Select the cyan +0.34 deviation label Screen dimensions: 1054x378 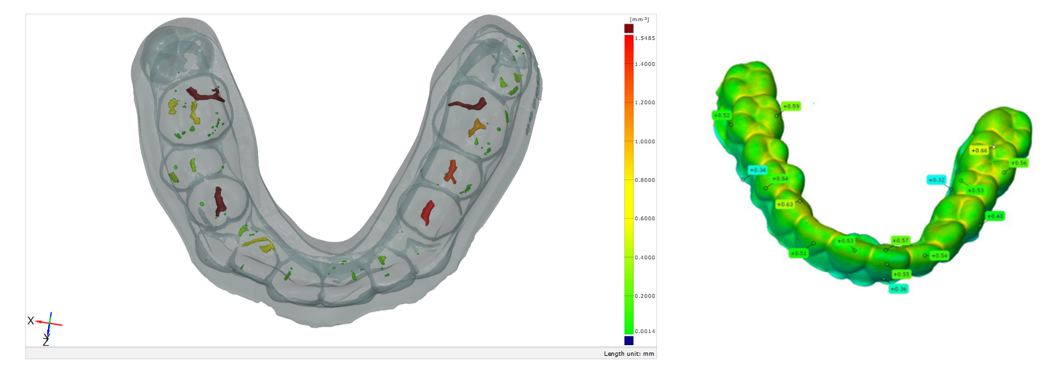click(x=758, y=170)
